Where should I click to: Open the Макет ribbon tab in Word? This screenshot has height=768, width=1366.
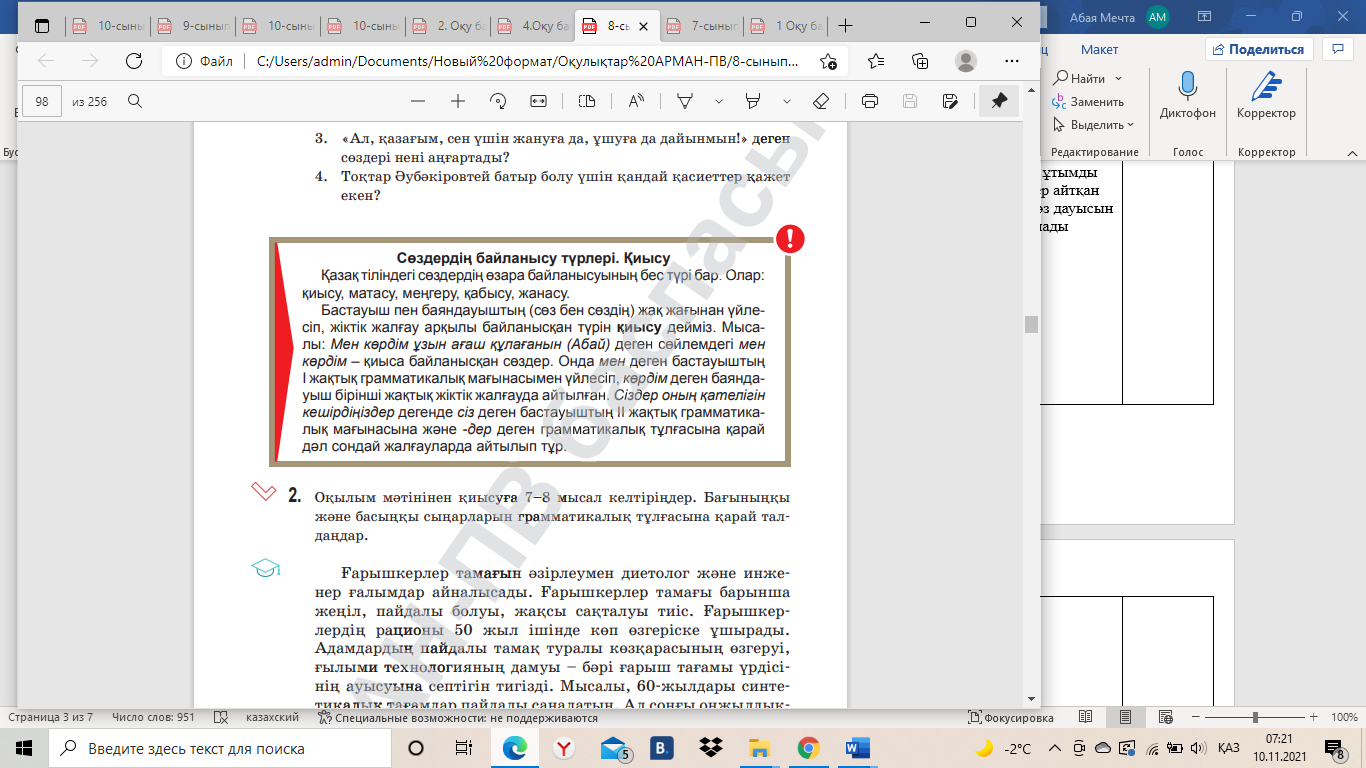click(1099, 49)
